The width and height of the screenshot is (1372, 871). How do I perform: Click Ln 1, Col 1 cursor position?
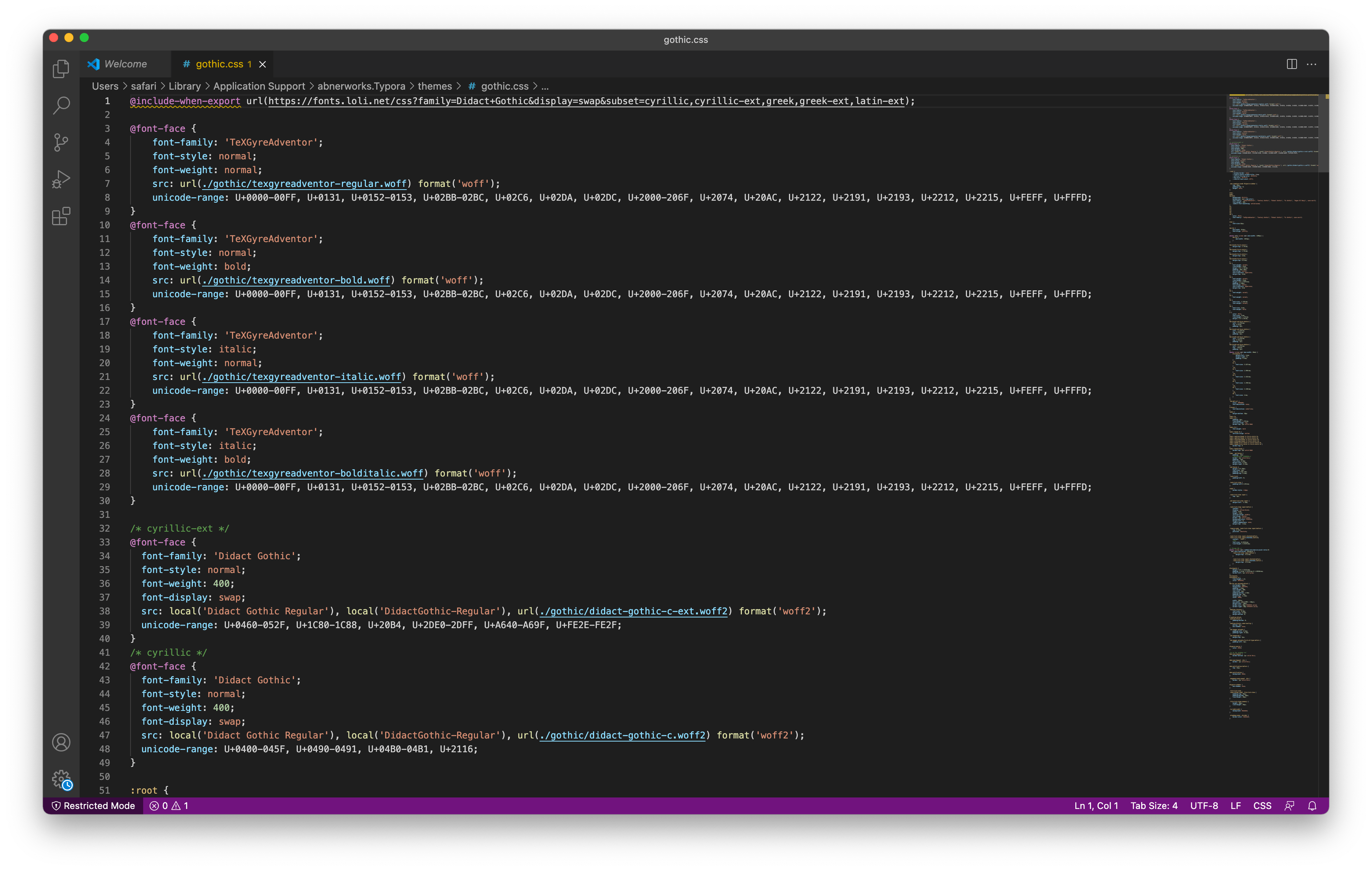click(1096, 806)
